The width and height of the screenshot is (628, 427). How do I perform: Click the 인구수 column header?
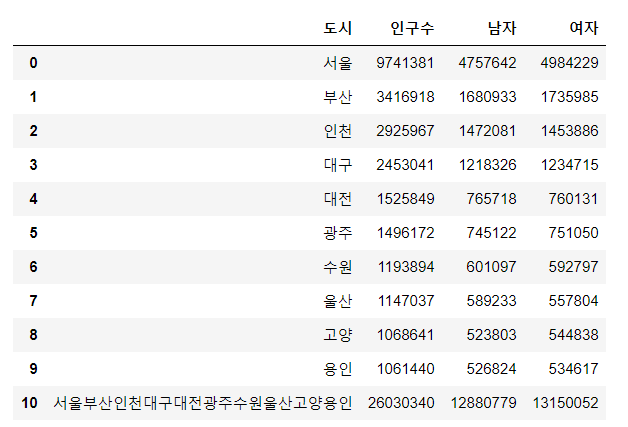(412, 28)
